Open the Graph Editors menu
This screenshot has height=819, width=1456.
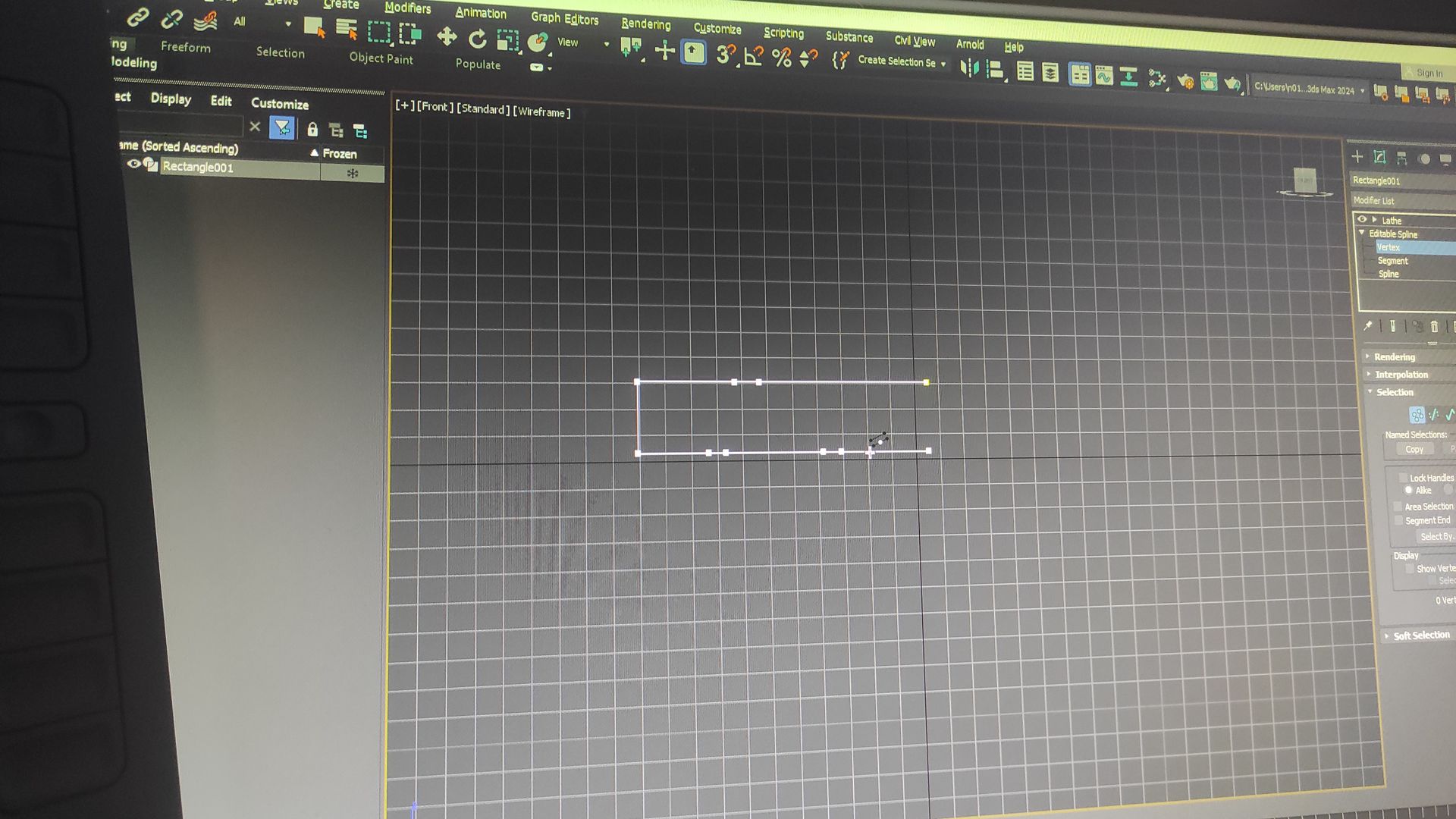[x=564, y=18]
